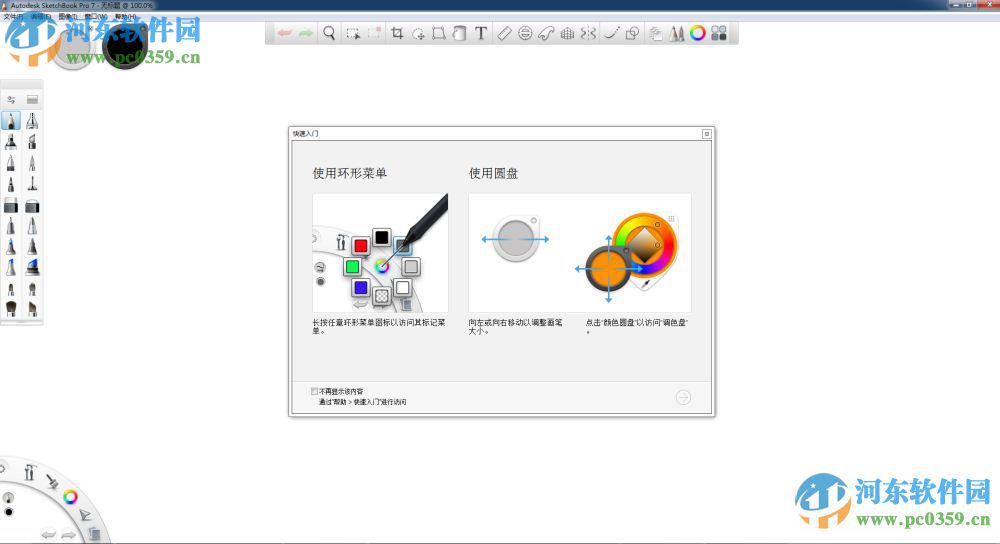Open the Brush Palette from the top toolbar

pyautogui.click(x=677, y=33)
